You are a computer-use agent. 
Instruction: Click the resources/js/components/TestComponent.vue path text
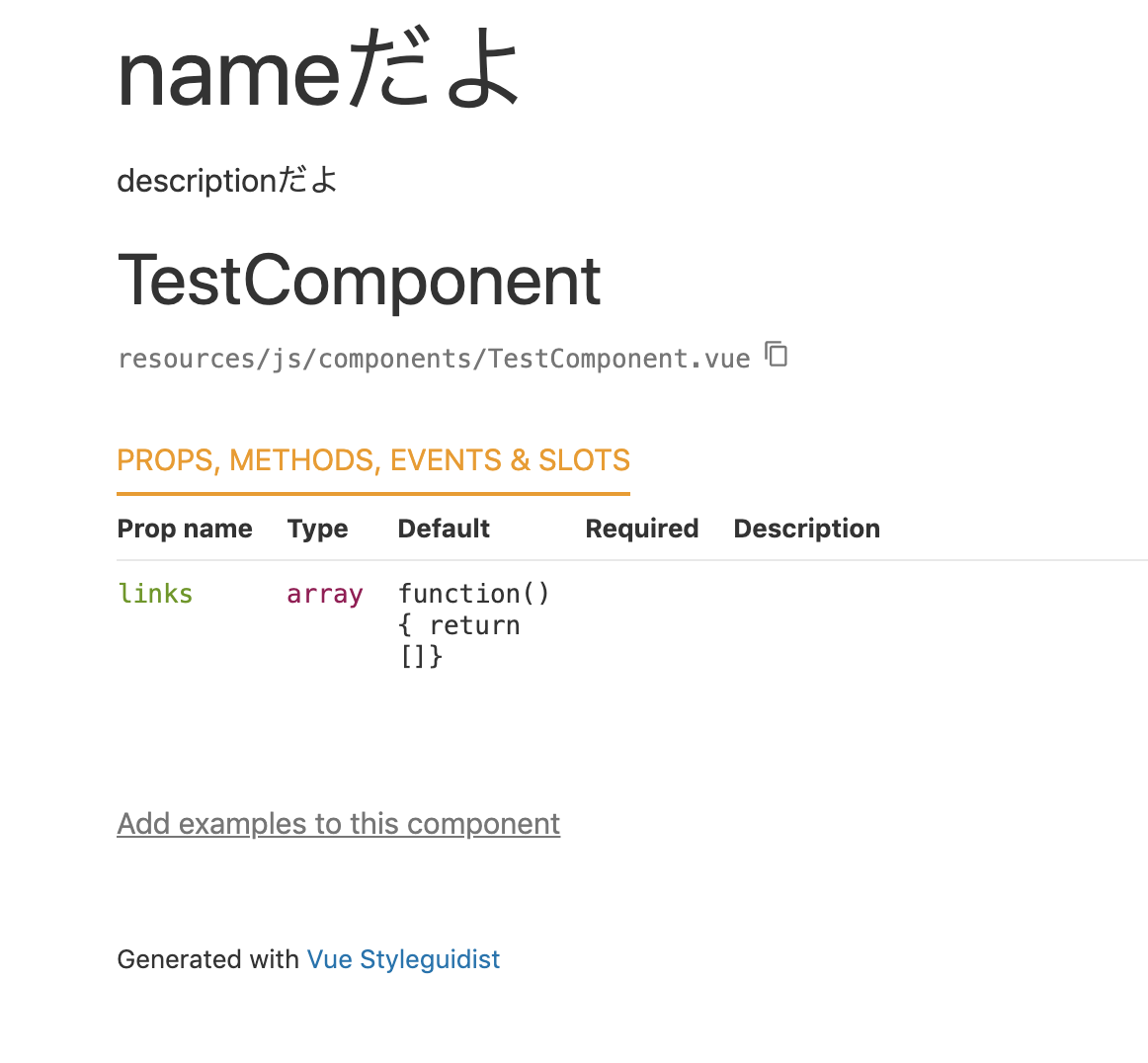pos(433,358)
